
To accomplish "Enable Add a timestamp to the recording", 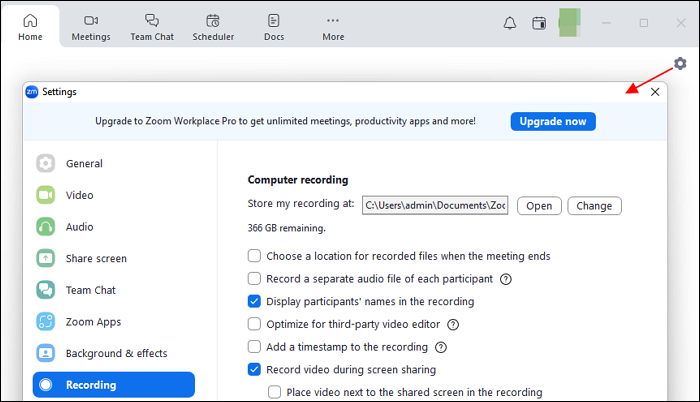I will (255, 347).
